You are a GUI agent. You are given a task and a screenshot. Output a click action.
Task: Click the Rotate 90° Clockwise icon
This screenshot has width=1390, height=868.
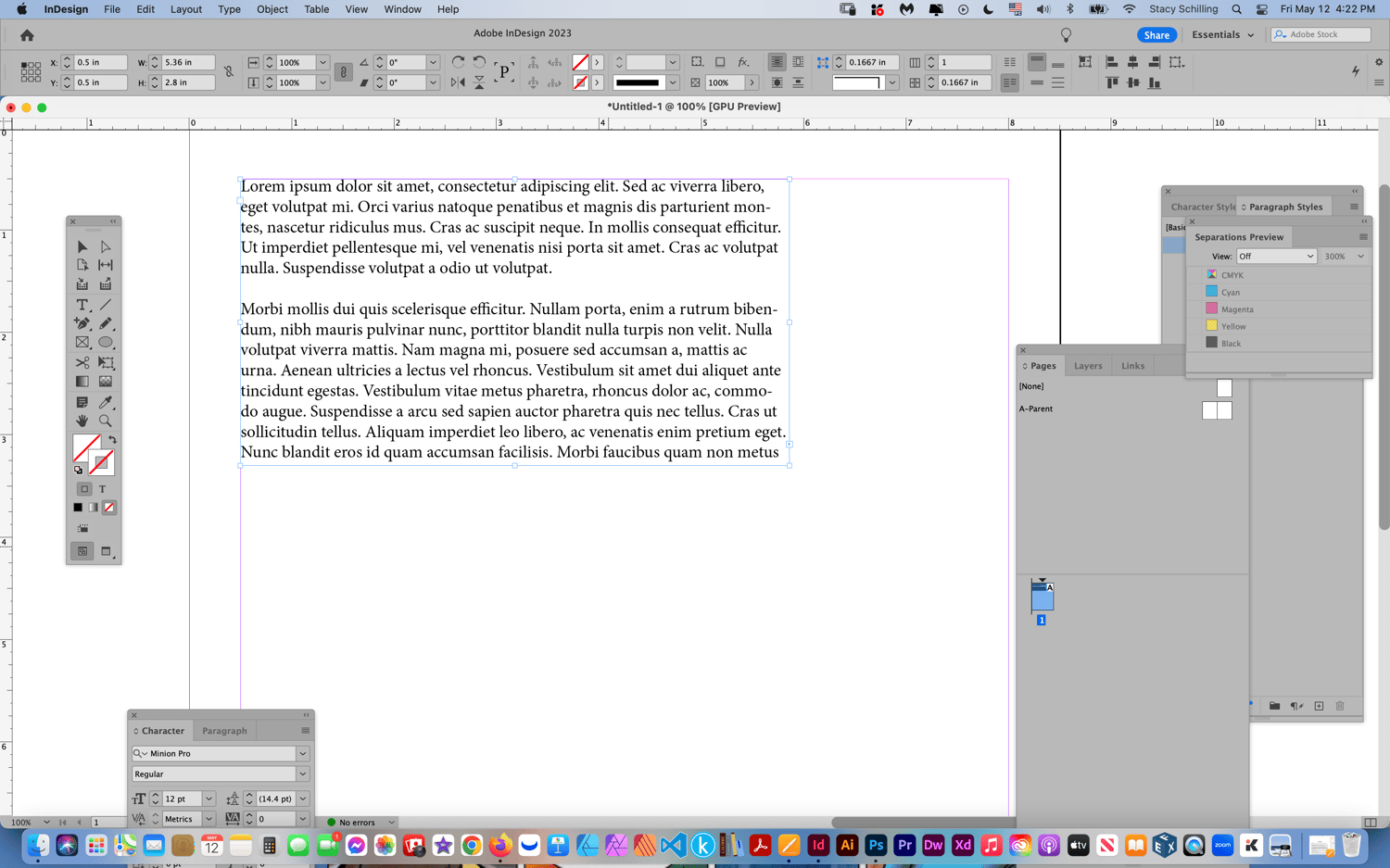pyautogui.click(x=458, y=62)
